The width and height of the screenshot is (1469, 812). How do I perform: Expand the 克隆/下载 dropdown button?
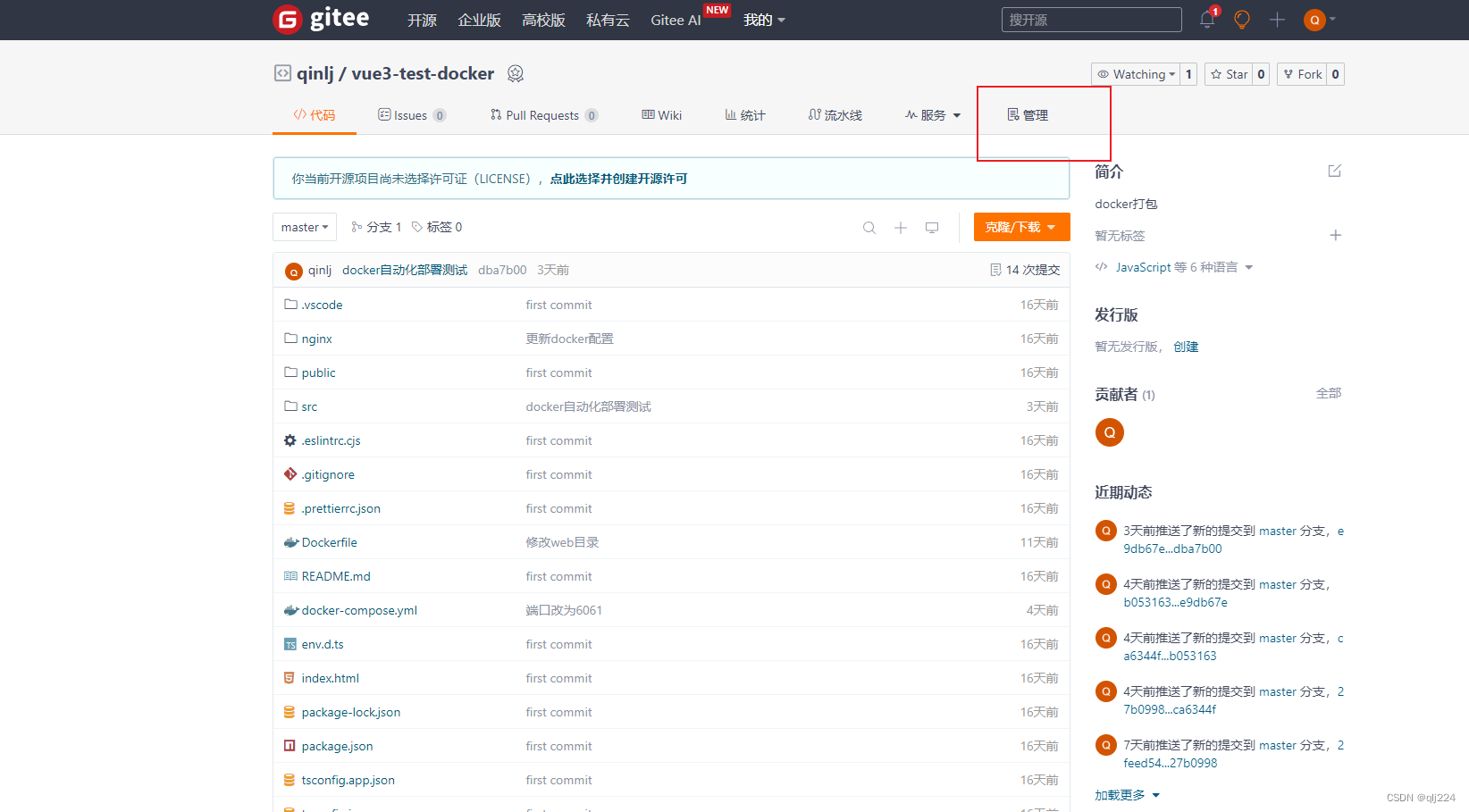coord(1021,227)
